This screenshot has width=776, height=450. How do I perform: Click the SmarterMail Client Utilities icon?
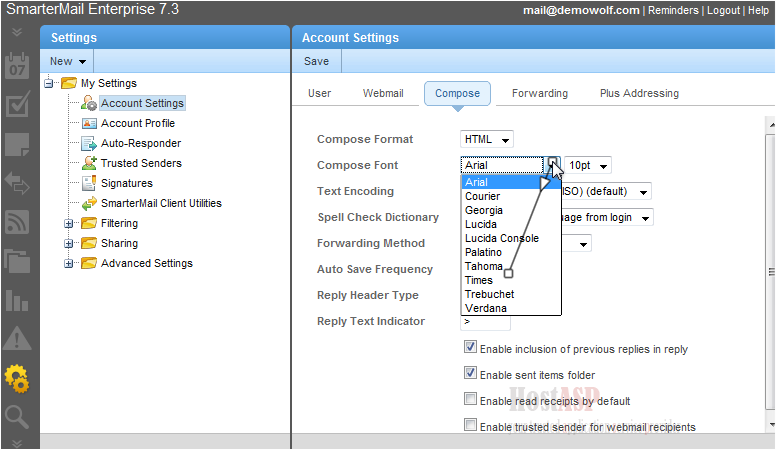pos(89,203)
